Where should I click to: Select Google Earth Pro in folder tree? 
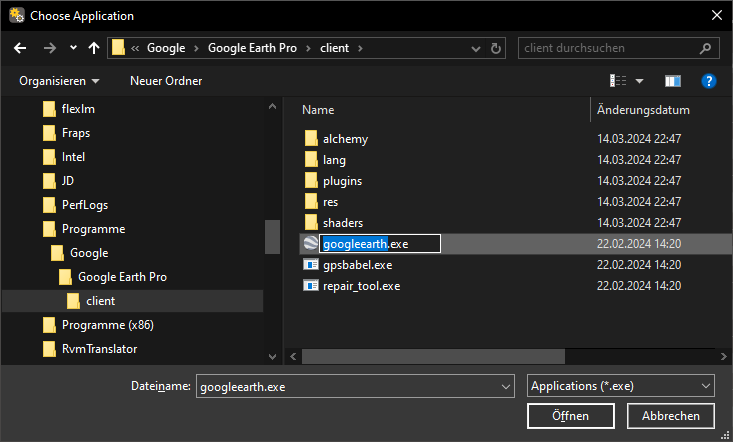coord(122,277)
